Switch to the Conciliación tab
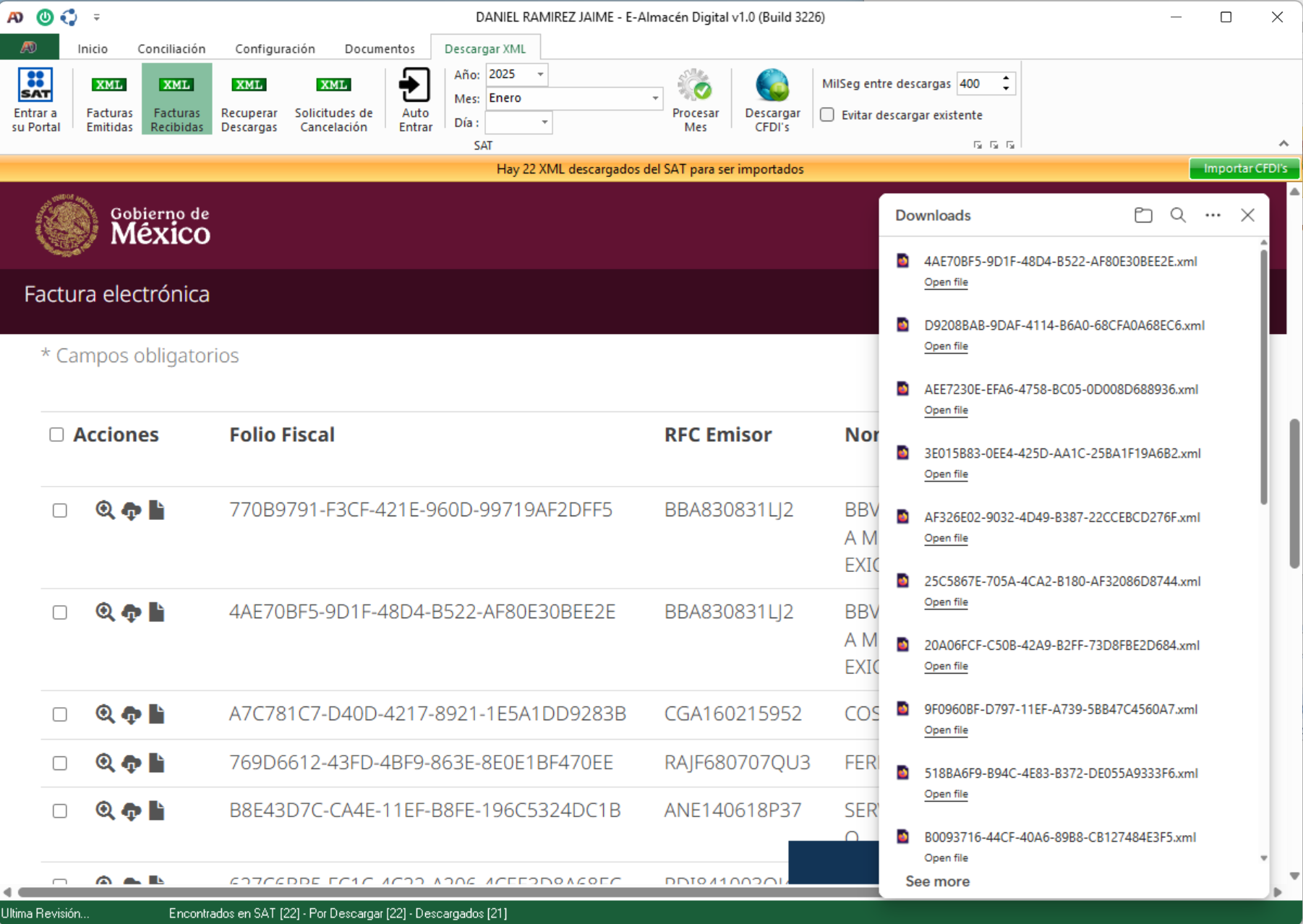1303x924 pixels. (x=171, y=48)
